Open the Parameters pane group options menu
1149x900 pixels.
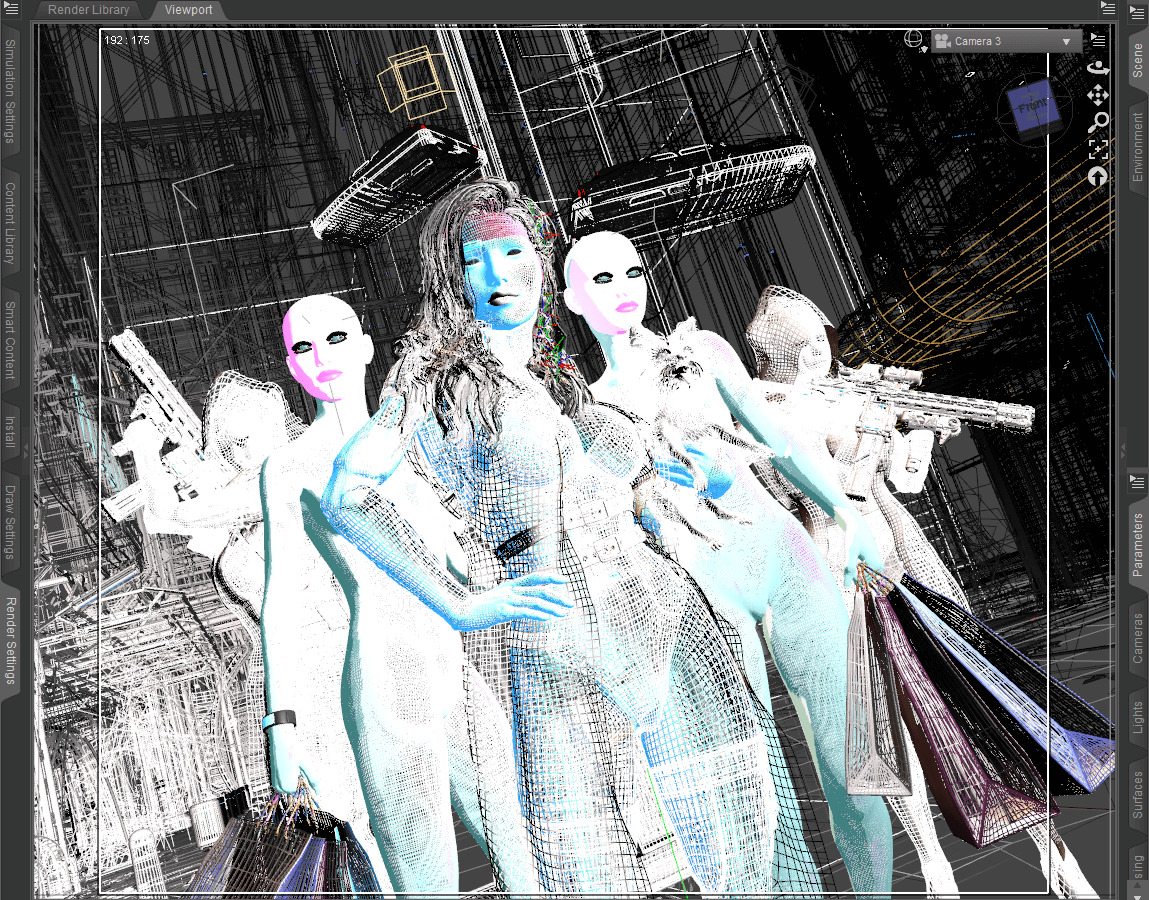1137,482
